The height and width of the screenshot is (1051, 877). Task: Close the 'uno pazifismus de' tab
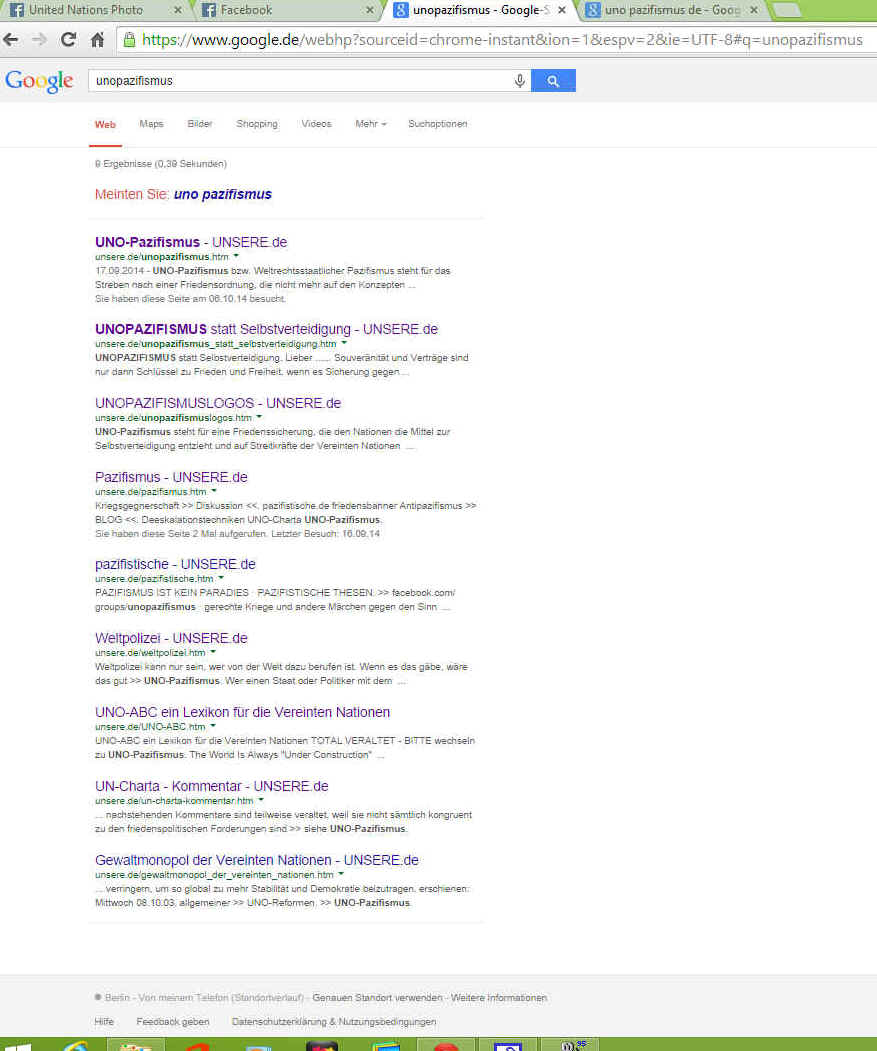tap(754, 10)
